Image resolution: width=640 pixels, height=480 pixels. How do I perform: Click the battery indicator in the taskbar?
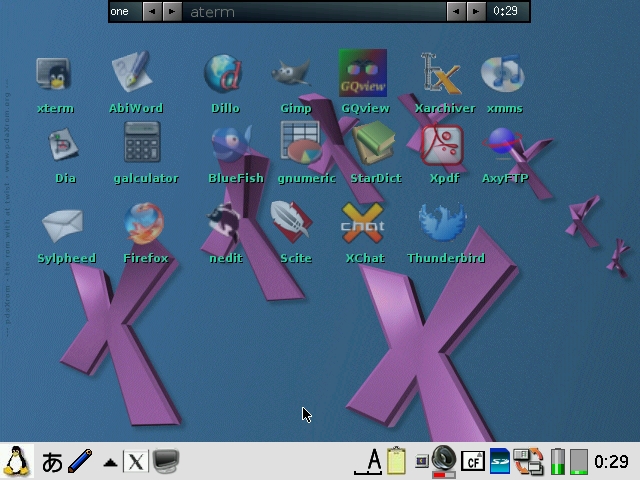click(558, 461)
